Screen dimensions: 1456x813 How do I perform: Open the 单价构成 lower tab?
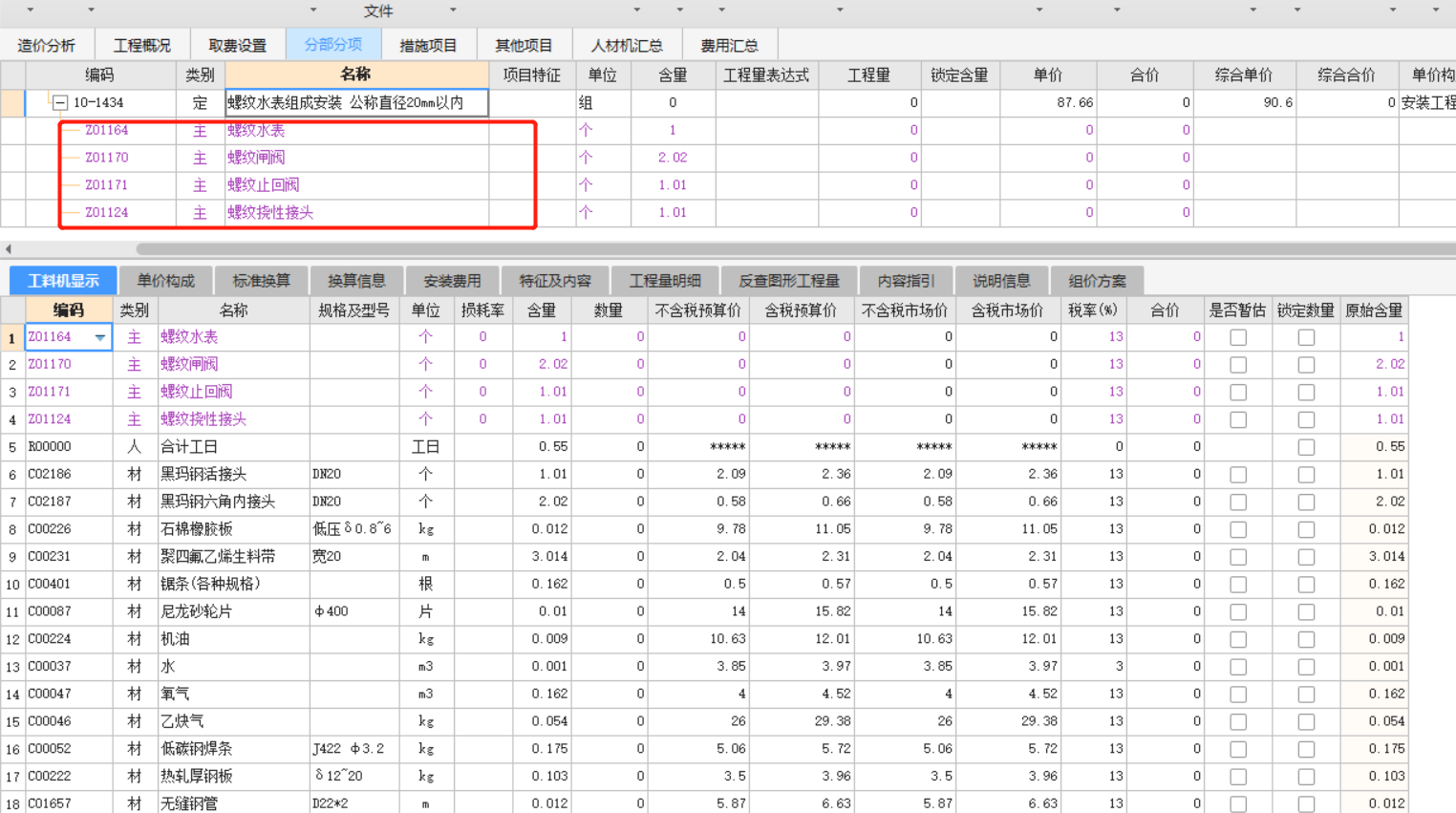coord(165,281)
